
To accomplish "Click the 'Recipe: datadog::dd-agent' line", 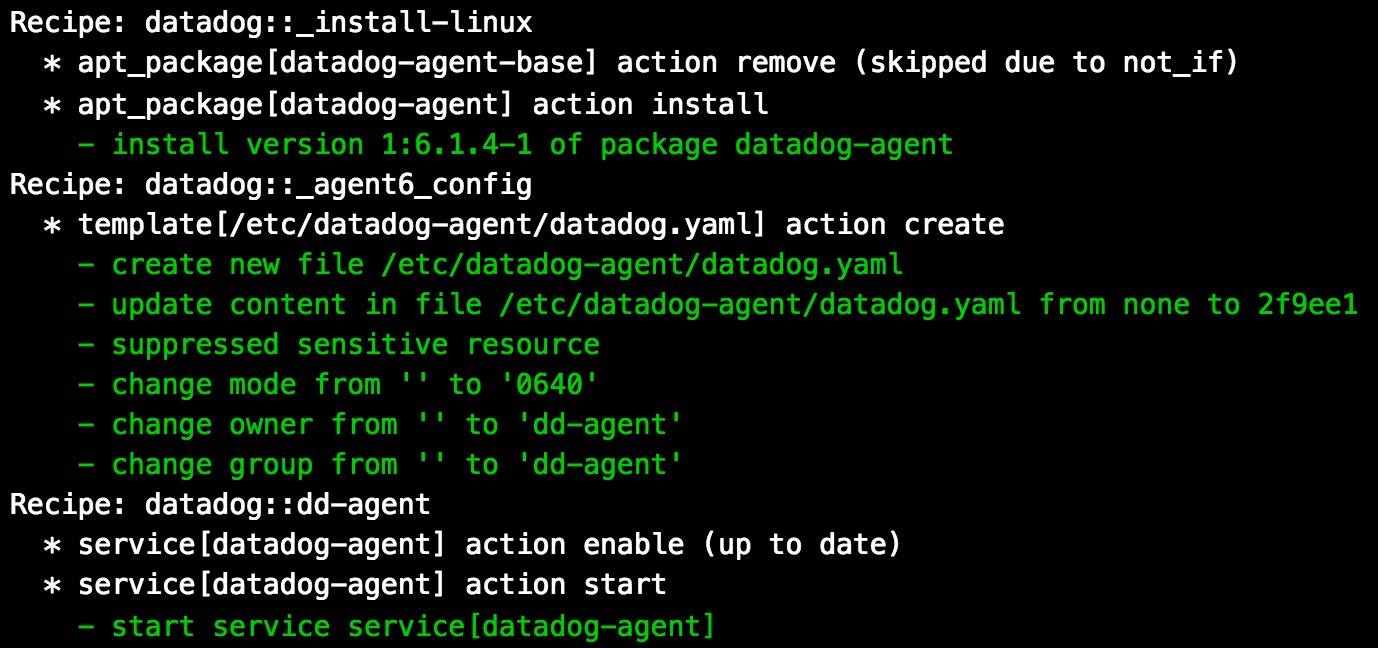I will [220, 505].
